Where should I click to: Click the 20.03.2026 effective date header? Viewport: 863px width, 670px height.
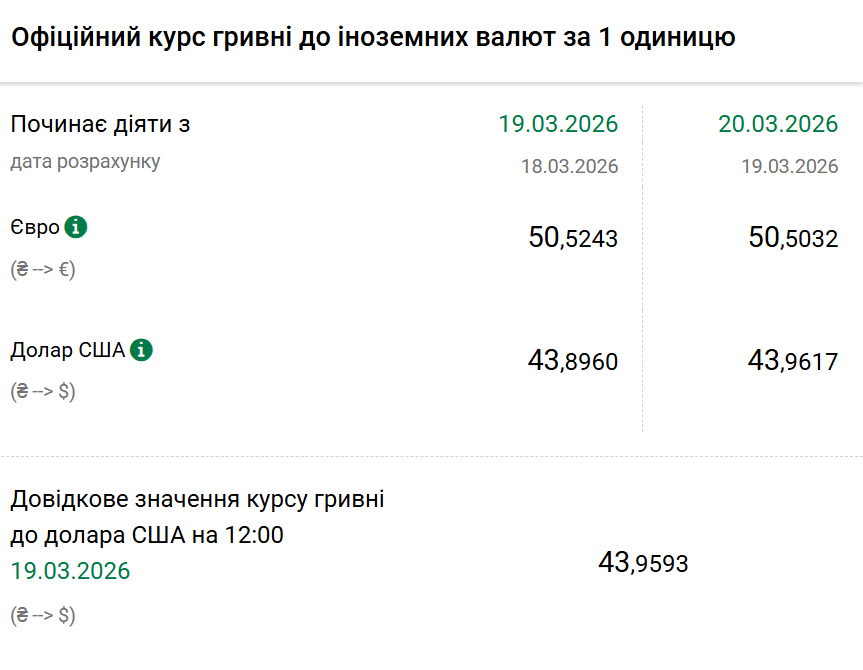[778, 124]
